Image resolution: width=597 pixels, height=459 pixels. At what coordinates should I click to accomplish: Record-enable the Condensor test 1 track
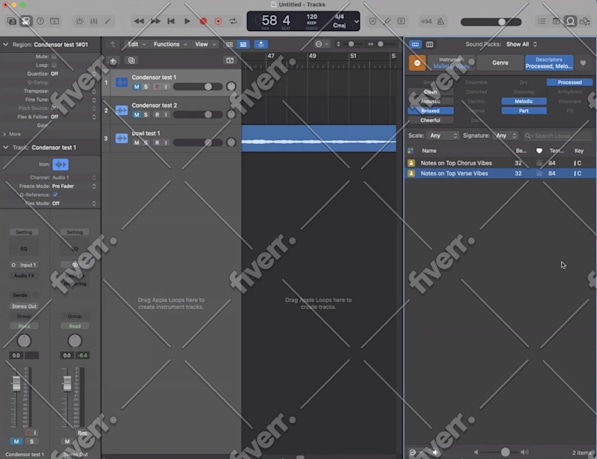coord(157,87)
